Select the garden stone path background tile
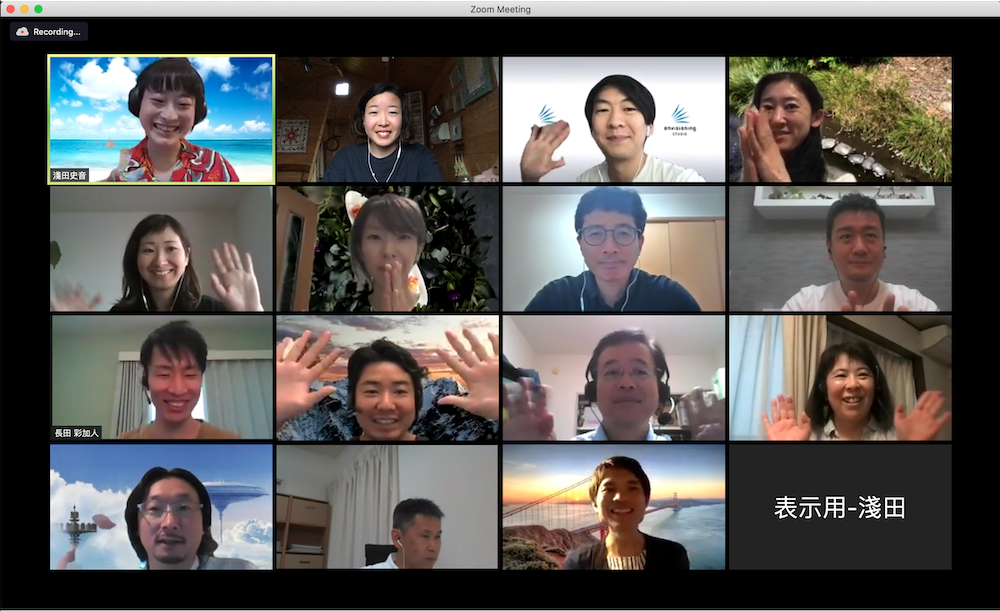 click(x=840, y=119)
